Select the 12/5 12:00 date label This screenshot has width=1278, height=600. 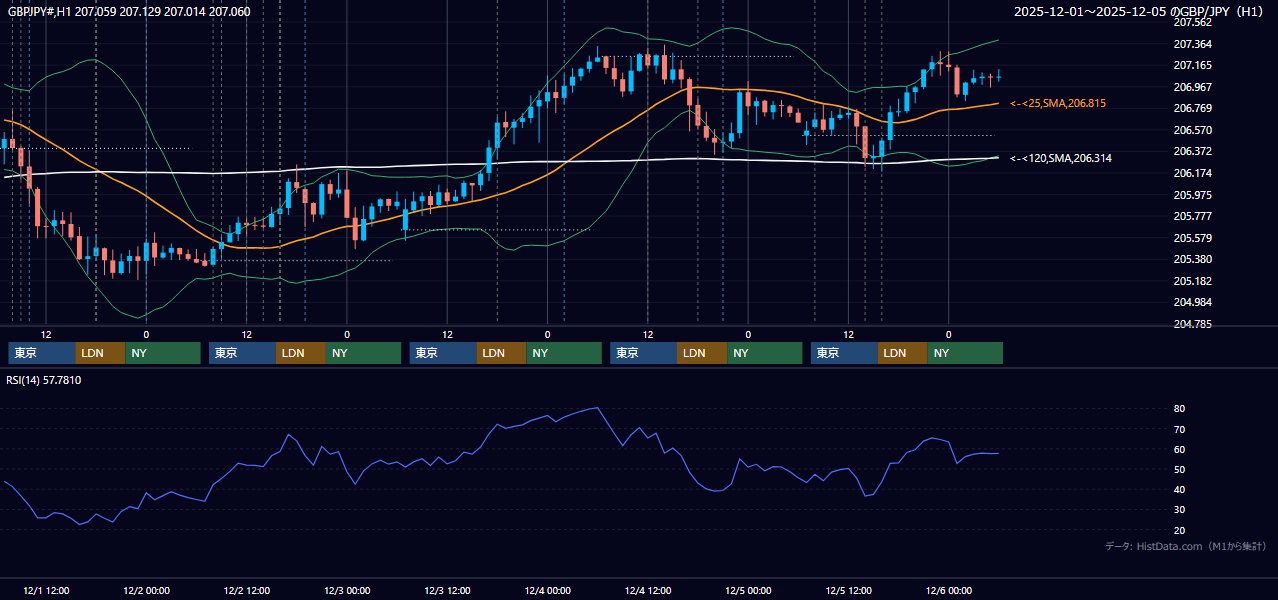849,591
